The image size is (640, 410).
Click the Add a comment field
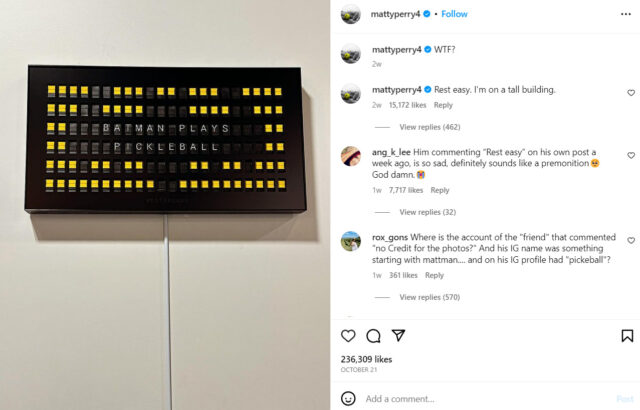click(x=486, y=399)
